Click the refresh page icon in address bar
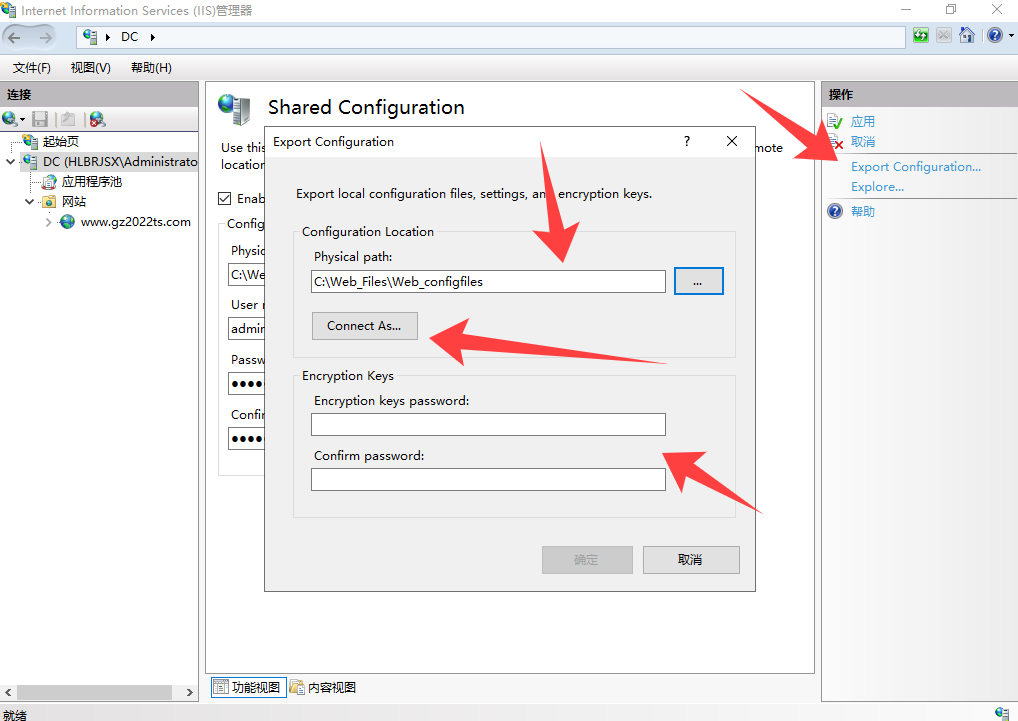Screen dimensions: 1018x721 tap(921, 36)
